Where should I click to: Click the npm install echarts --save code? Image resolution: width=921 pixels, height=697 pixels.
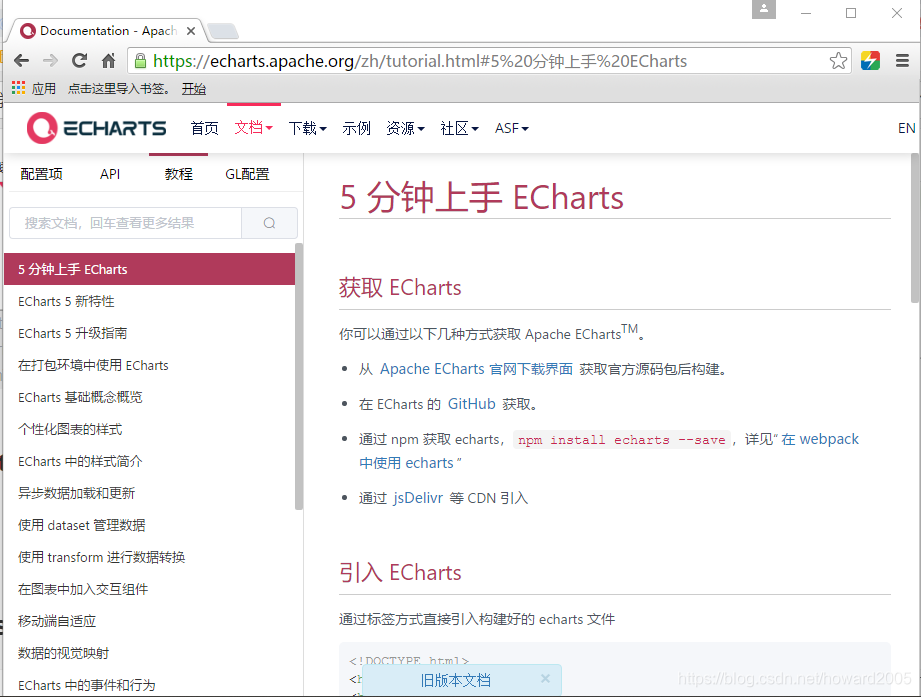click(621, 440)
